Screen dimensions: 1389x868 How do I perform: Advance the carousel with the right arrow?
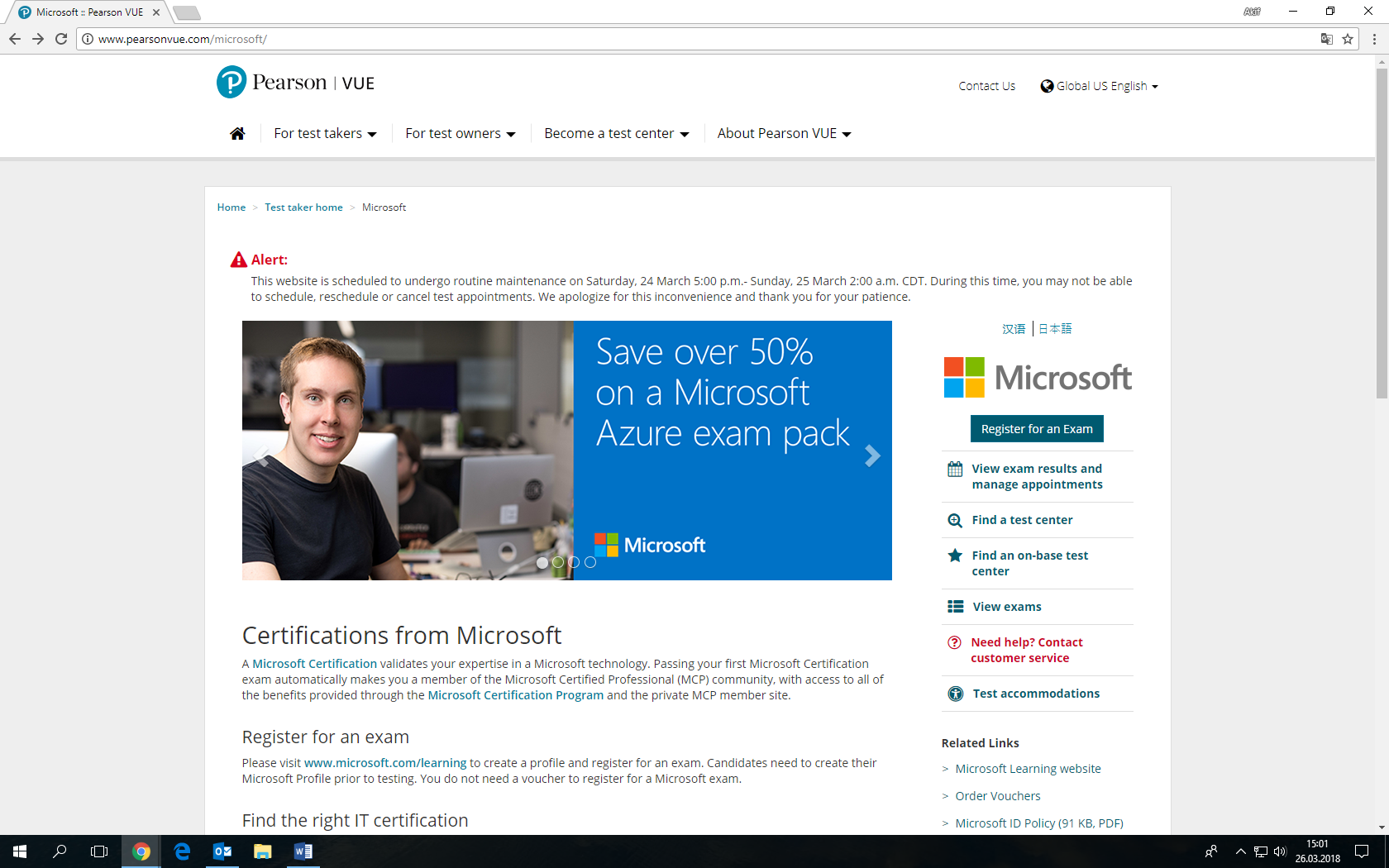[x=871, y=455]
